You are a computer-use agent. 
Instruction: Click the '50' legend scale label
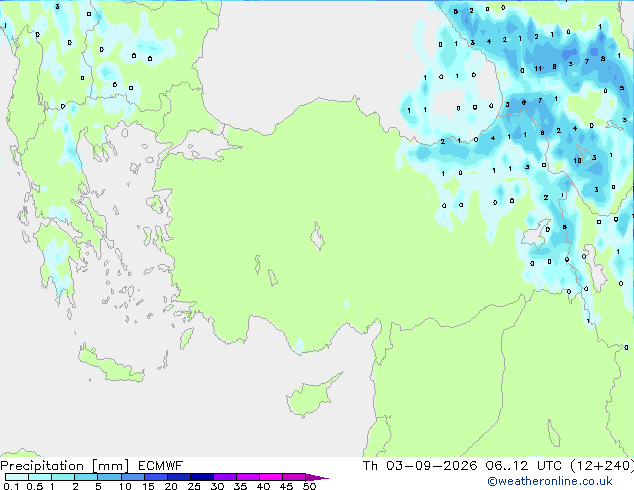[309, 486]
